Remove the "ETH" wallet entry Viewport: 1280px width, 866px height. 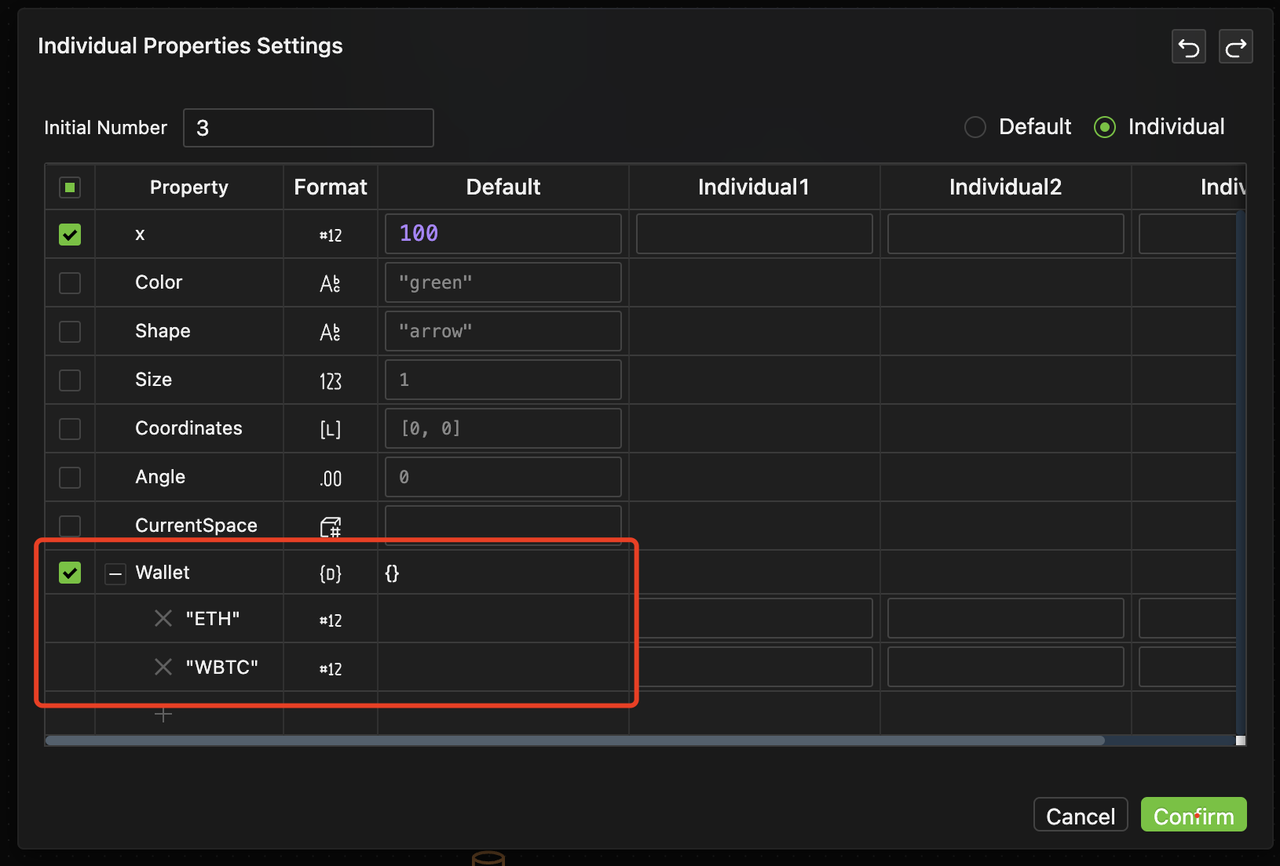pyautogui.click(x=163, y=619)
